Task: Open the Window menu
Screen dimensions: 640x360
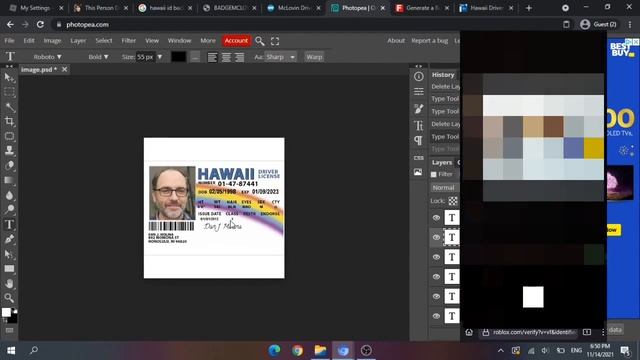Action: [x=180, y=40]
